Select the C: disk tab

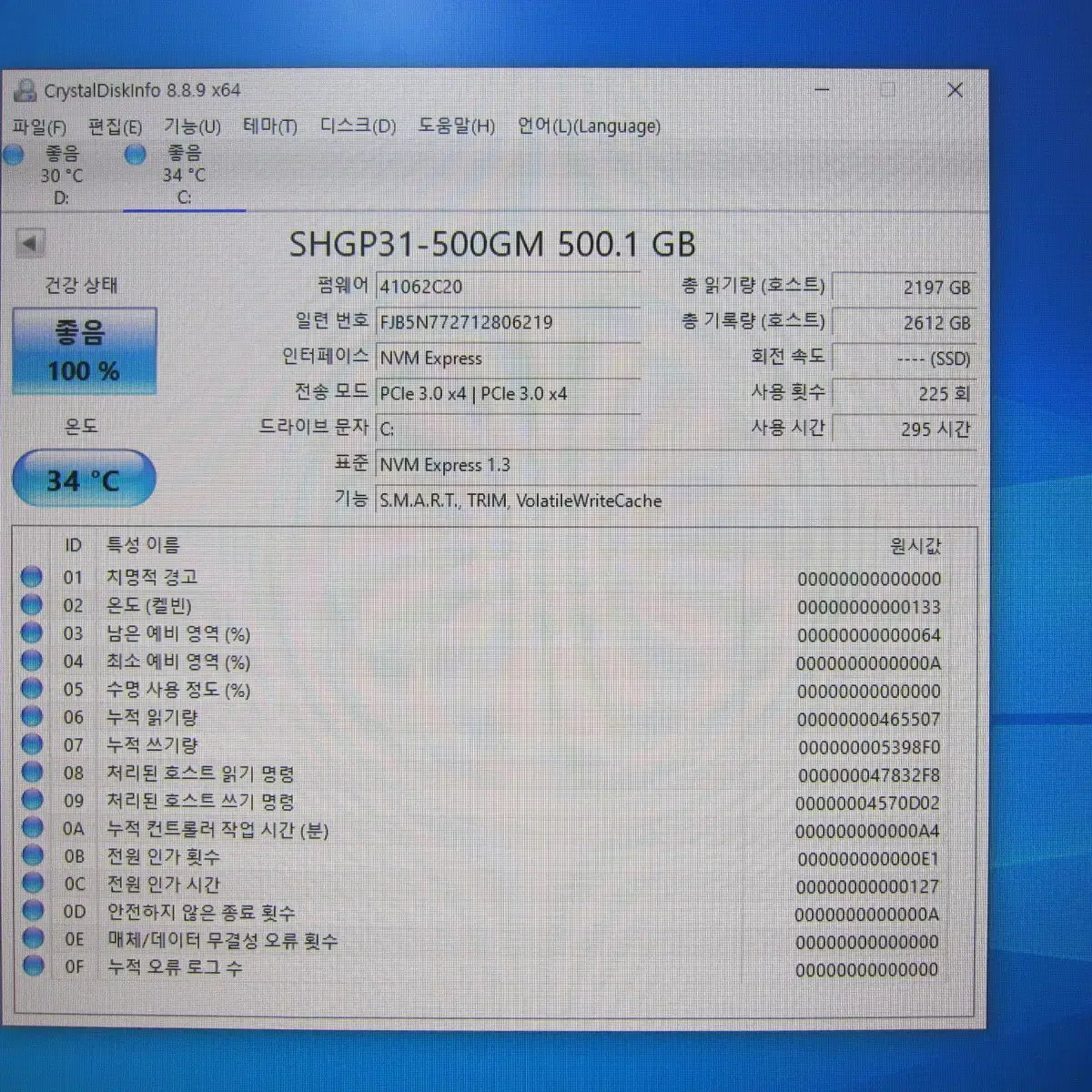[183, 175]
